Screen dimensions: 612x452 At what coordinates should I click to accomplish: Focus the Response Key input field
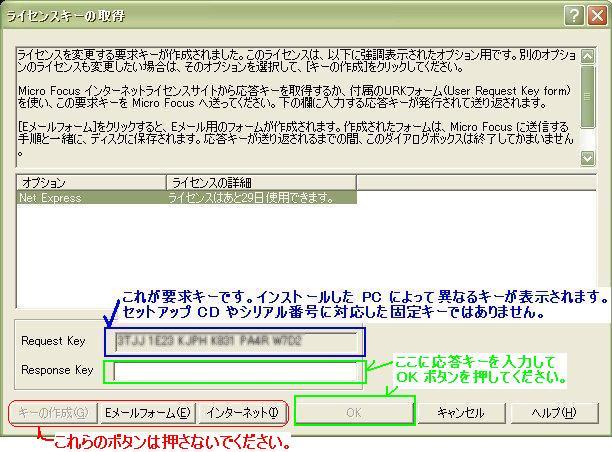[236, 371]
